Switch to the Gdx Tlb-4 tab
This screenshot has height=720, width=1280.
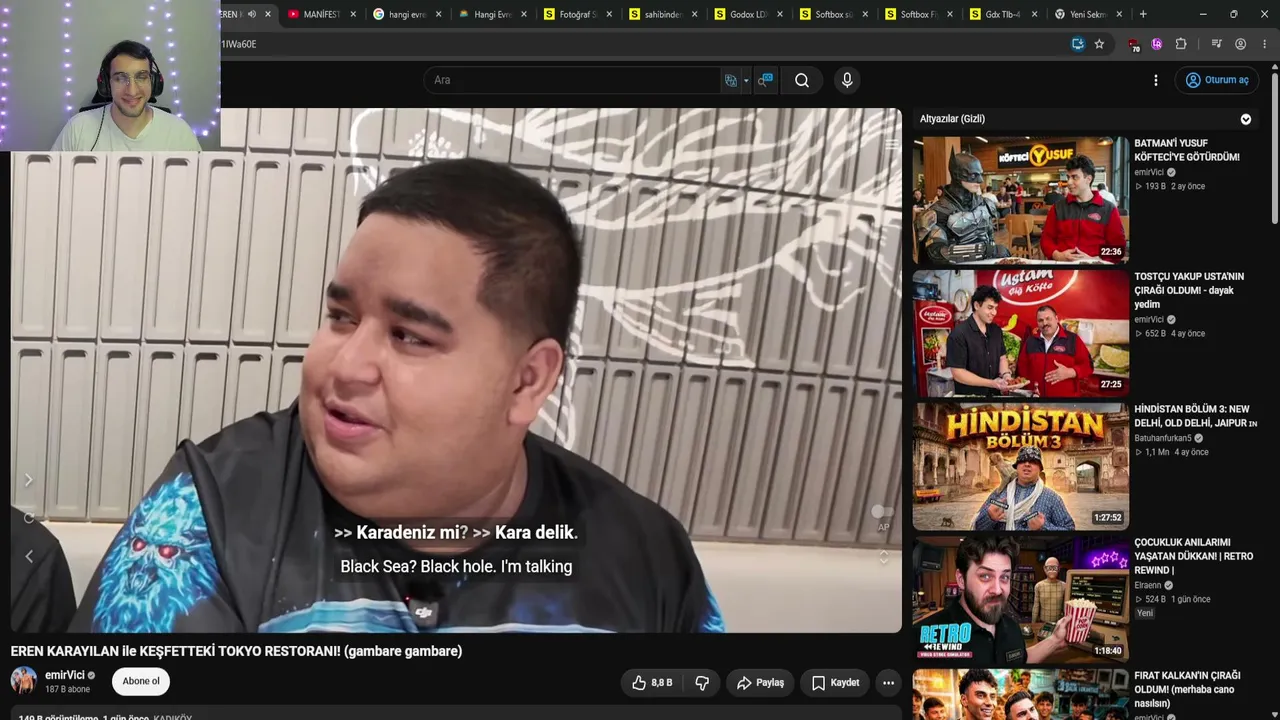tap(1004, 14)
